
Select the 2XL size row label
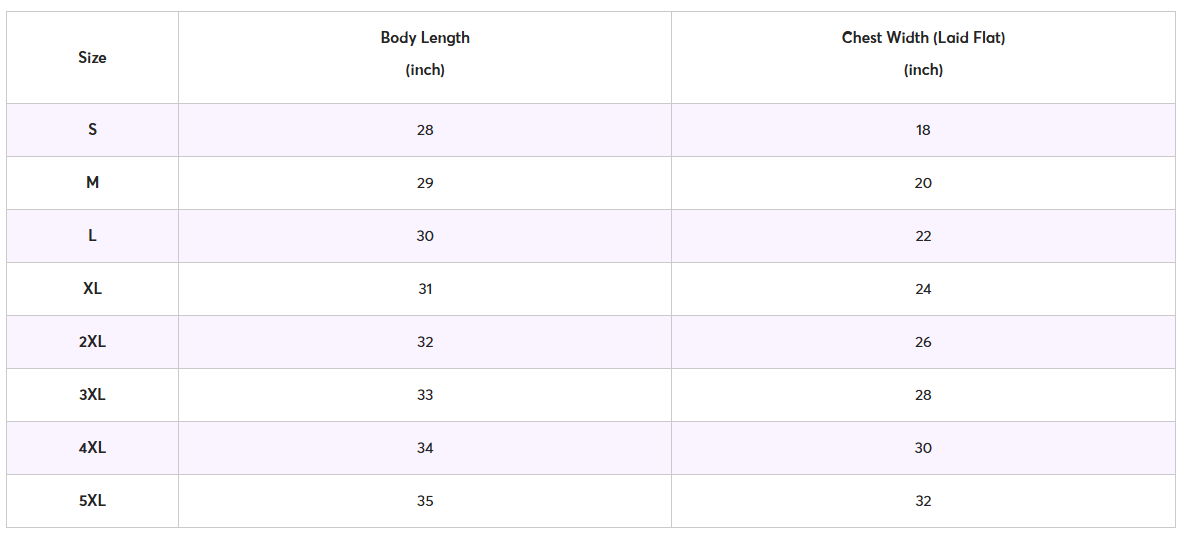92,342
